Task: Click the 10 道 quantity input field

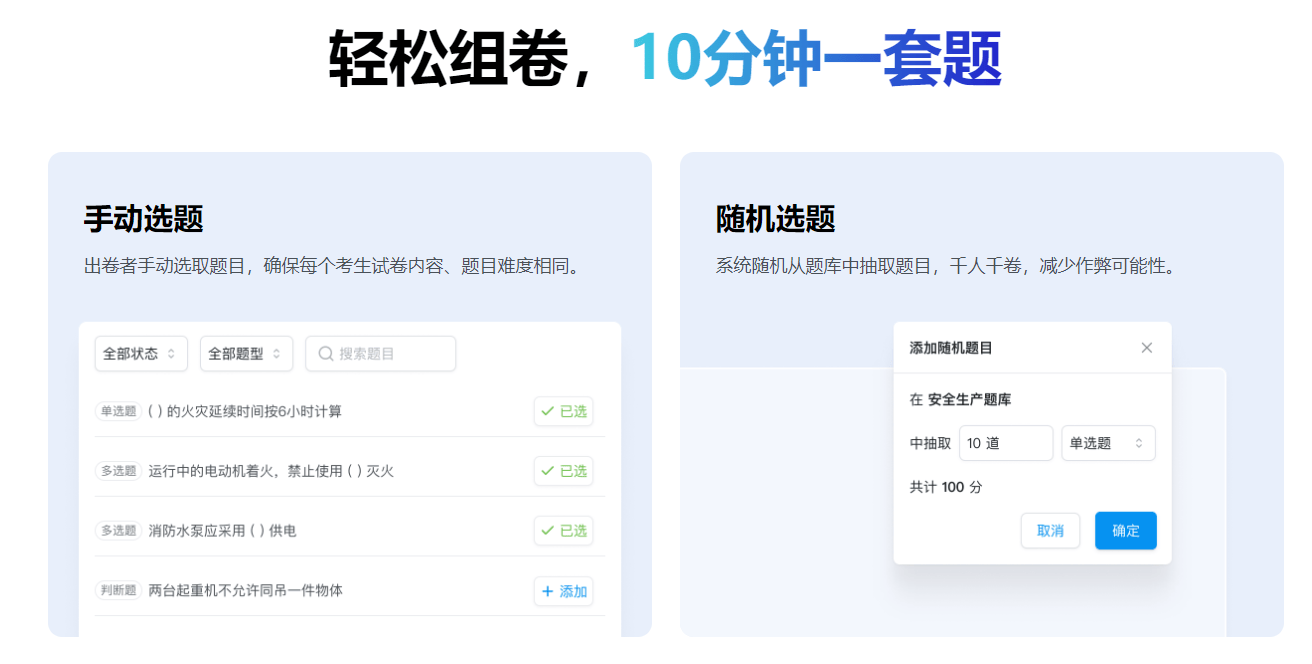Action: coord(1005,443)
